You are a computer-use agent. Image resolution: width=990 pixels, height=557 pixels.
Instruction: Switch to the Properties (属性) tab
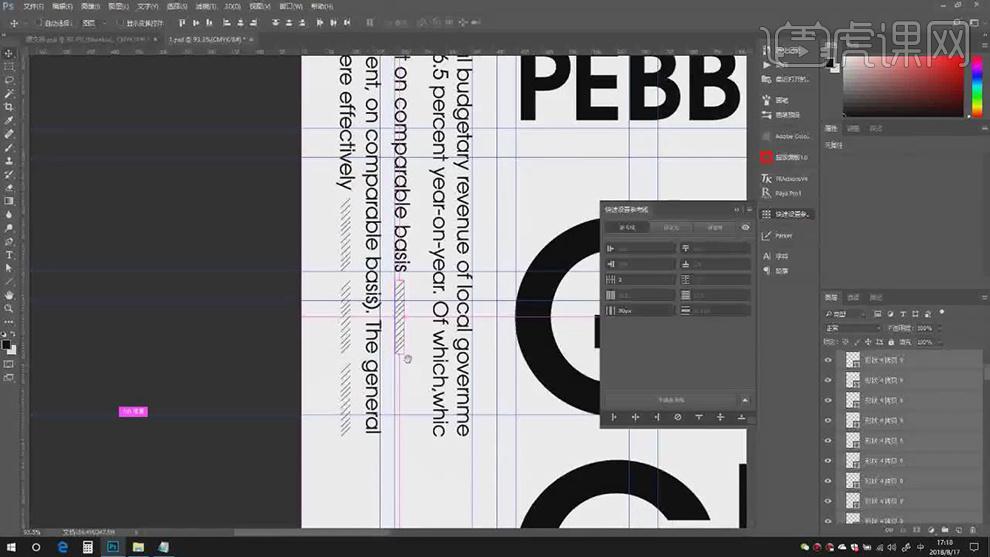coord(831,129)
